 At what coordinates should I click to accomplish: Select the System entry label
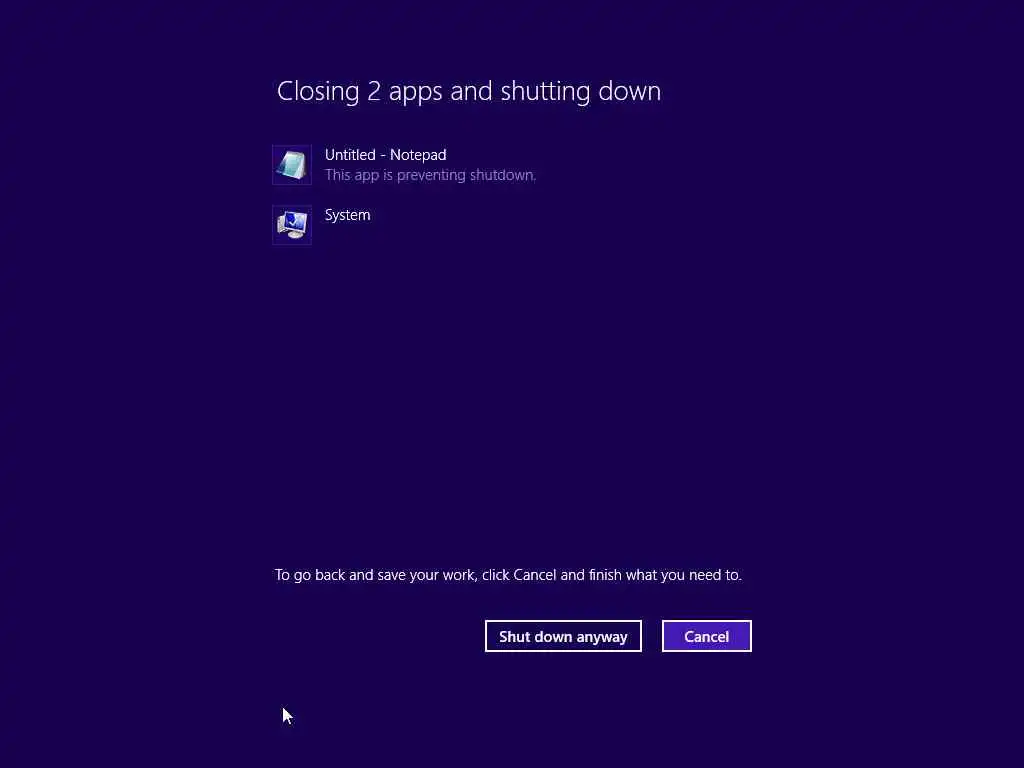pyautogui.click(x=347, y=216)
